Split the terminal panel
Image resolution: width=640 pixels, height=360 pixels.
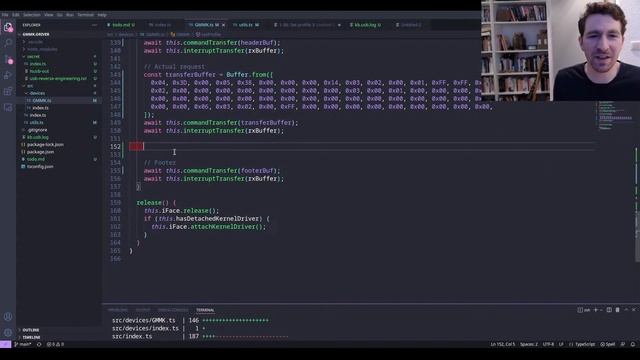pos(609,310)
